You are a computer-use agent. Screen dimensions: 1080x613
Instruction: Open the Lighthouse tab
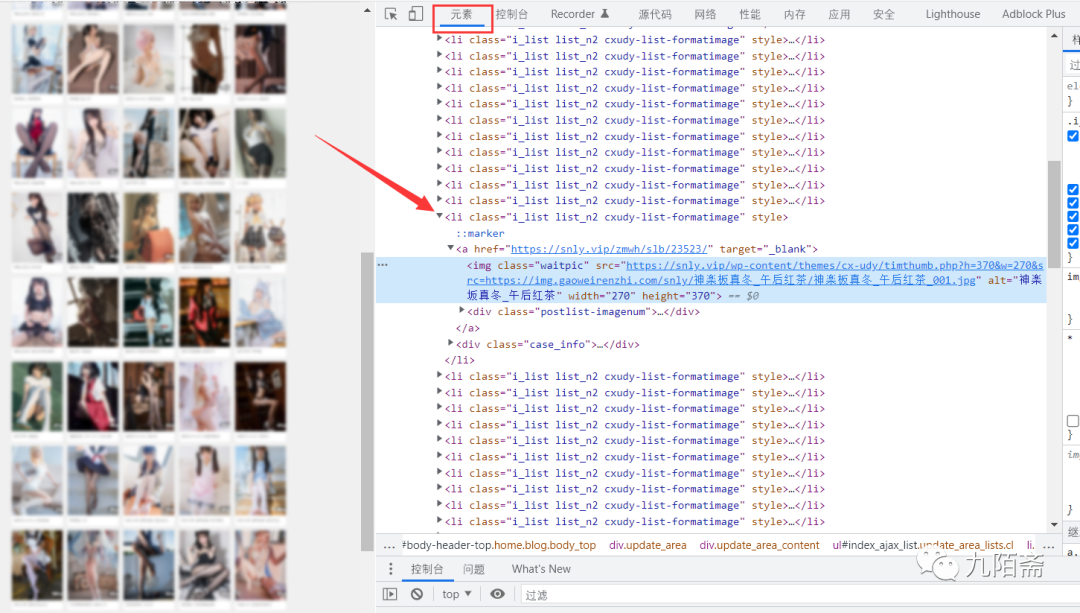point(953,14)
